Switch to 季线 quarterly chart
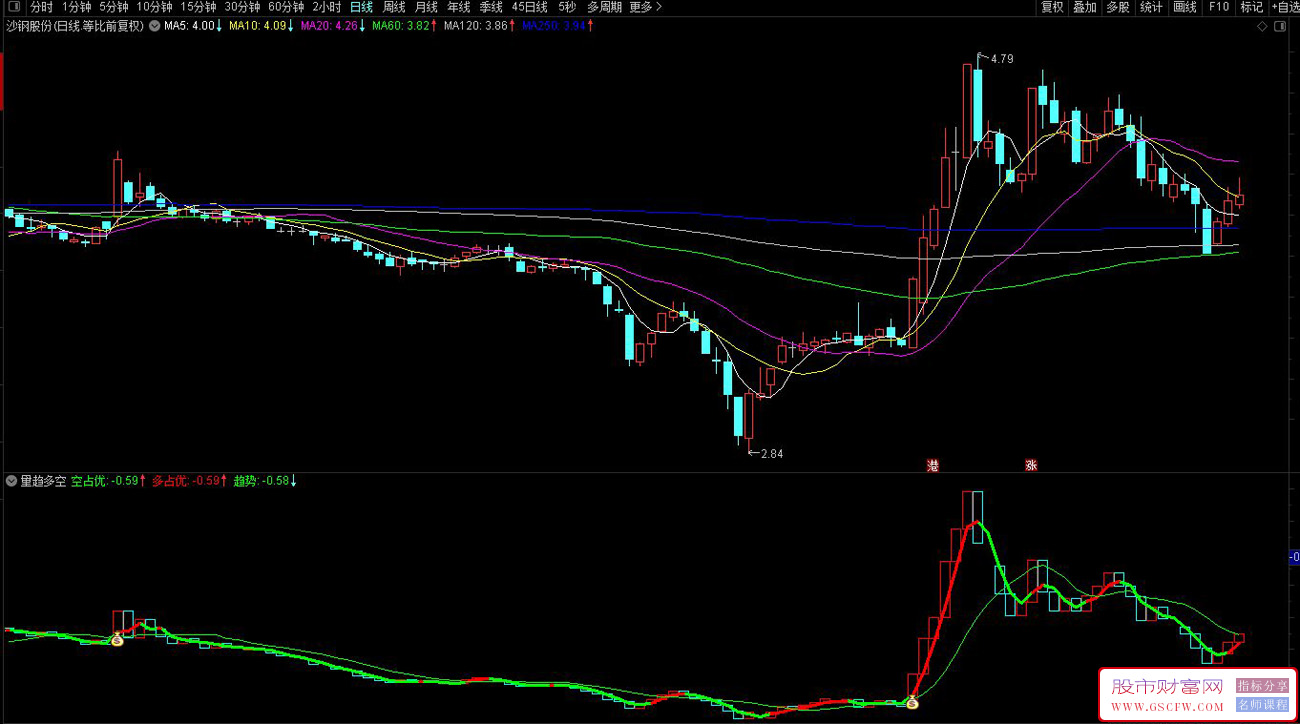The image size is (1300, 724). point(490,7)
